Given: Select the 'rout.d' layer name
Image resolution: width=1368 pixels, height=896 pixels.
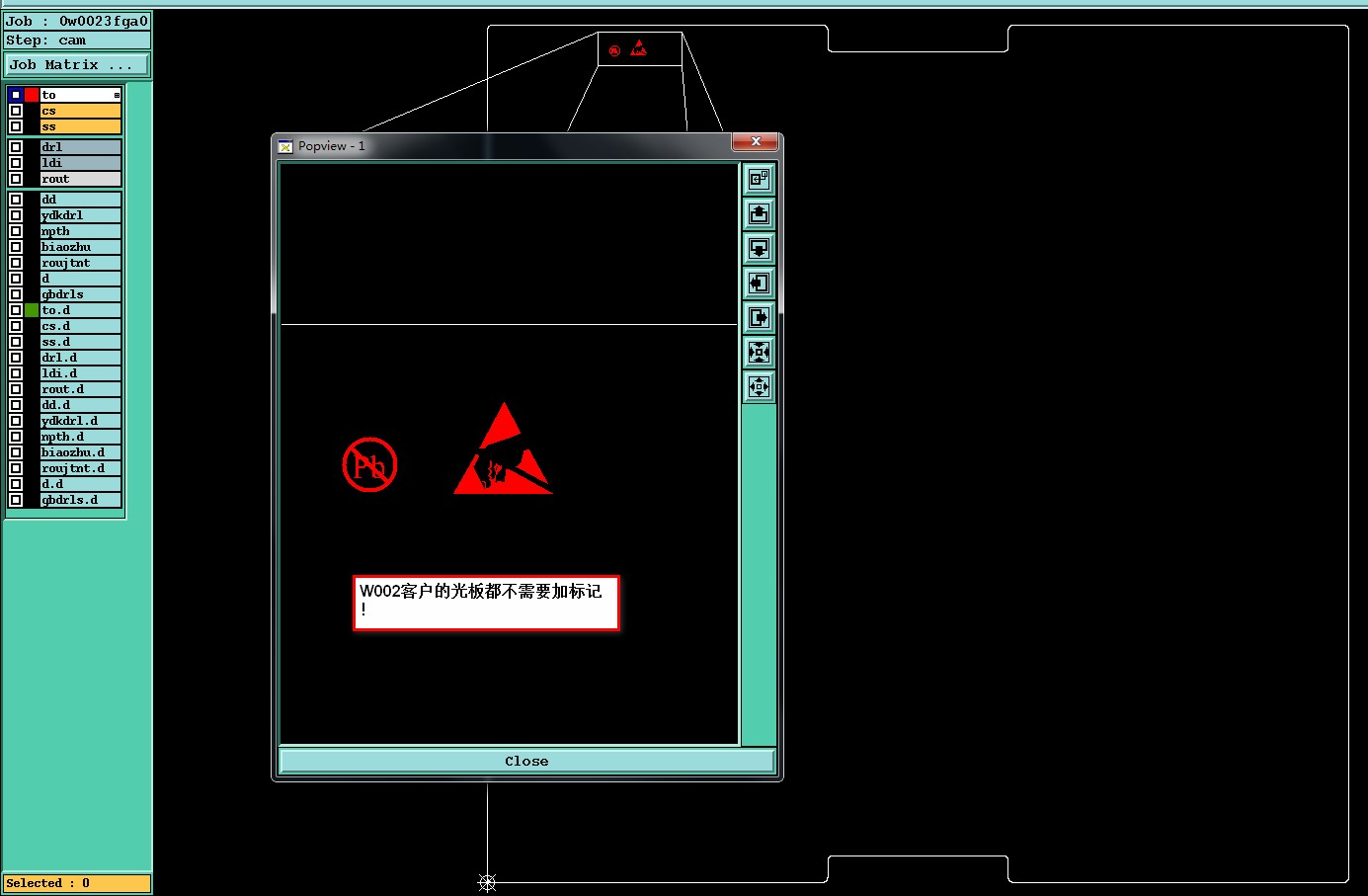Looking at the screenshot, I should point(80,389).
